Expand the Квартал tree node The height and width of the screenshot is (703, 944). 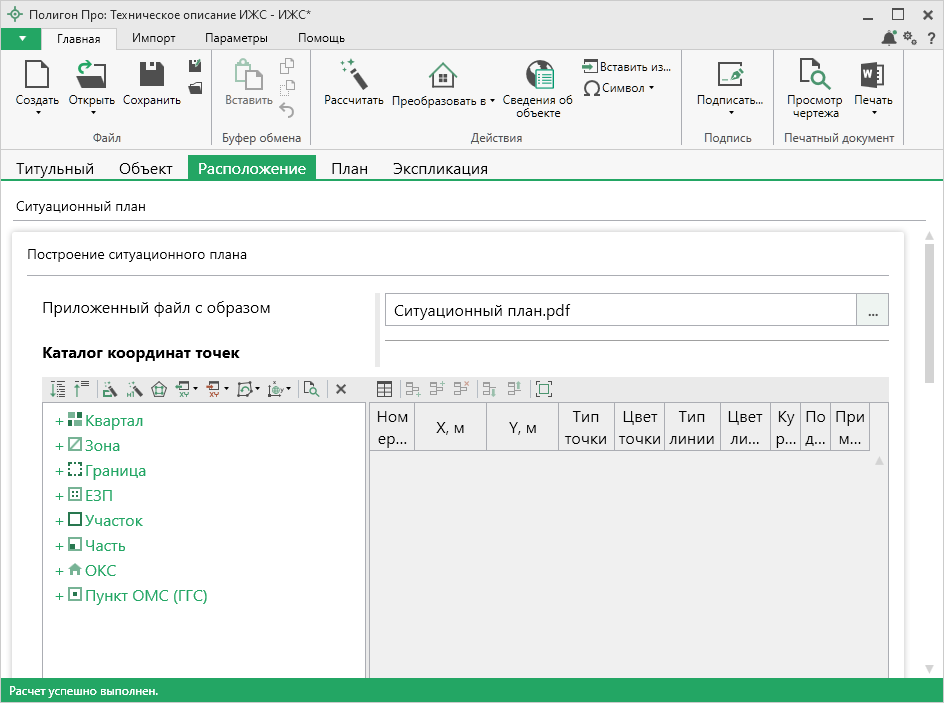coord(59,422)
